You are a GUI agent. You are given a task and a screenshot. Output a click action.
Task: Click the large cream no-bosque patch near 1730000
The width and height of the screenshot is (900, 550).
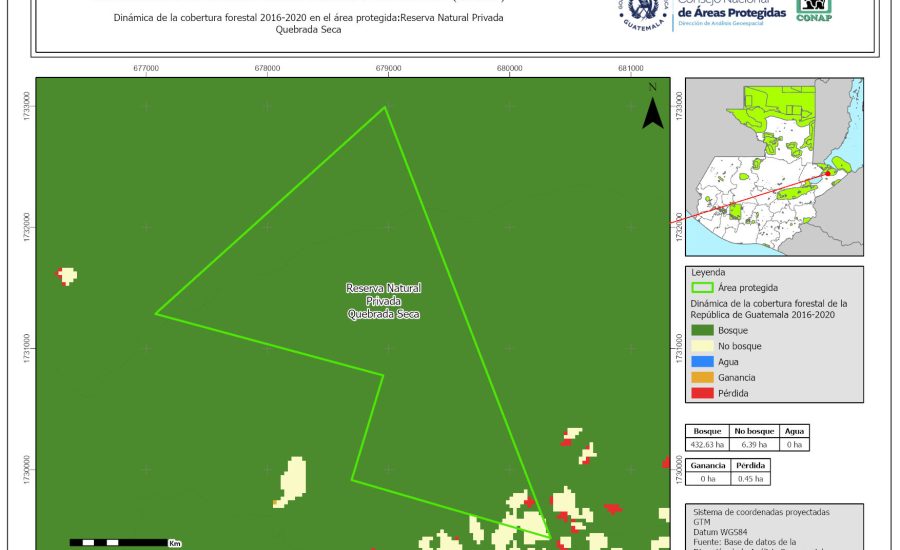[293, 480]
